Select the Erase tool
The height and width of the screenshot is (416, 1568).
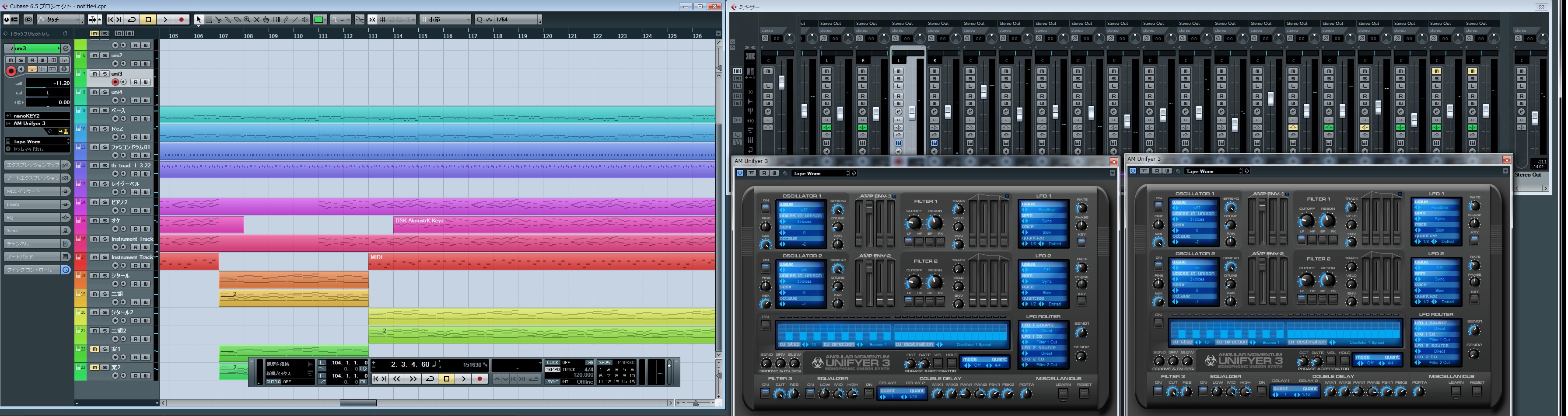coord(238,20)
